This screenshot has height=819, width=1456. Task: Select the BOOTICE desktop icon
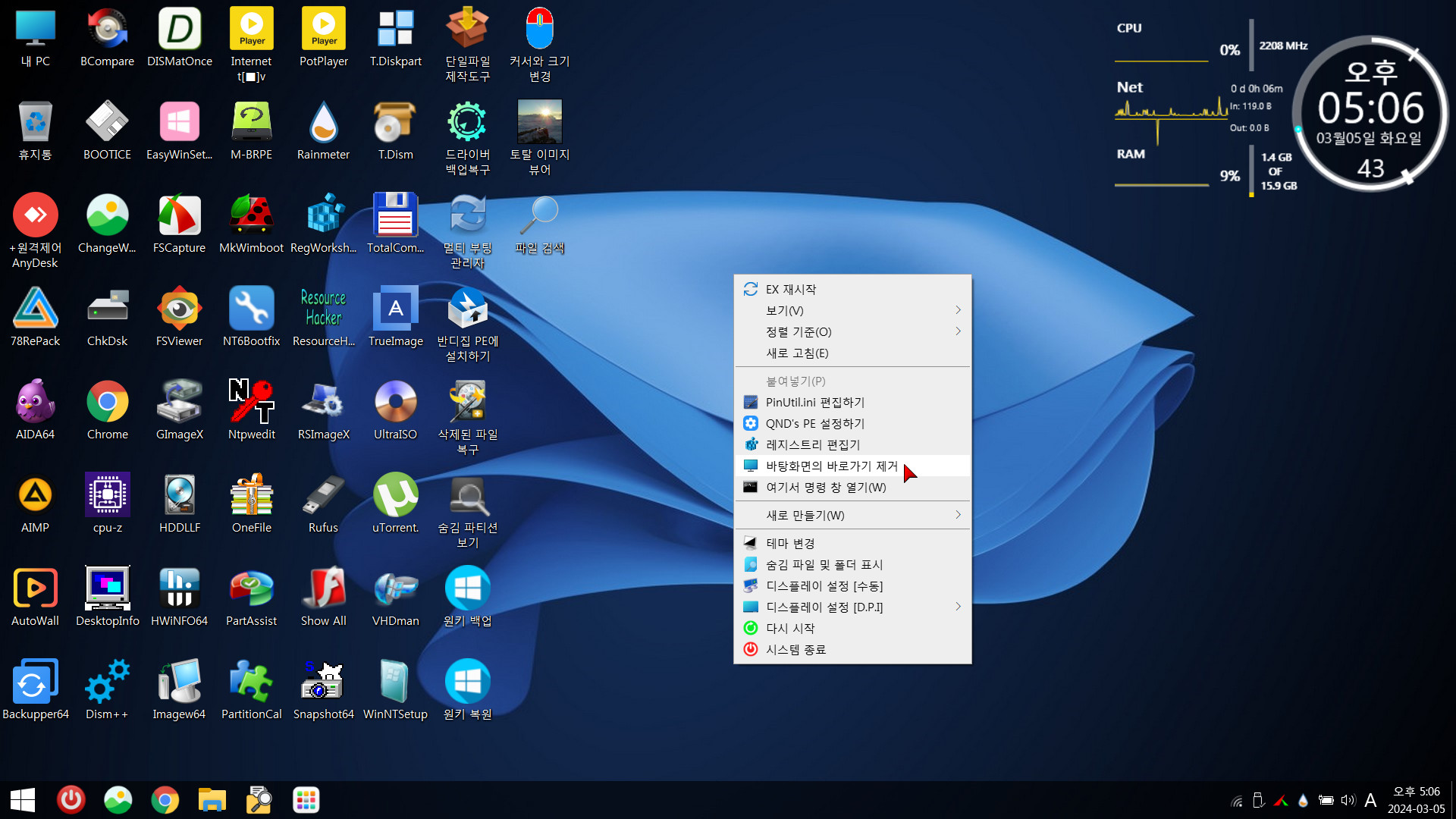107,130
